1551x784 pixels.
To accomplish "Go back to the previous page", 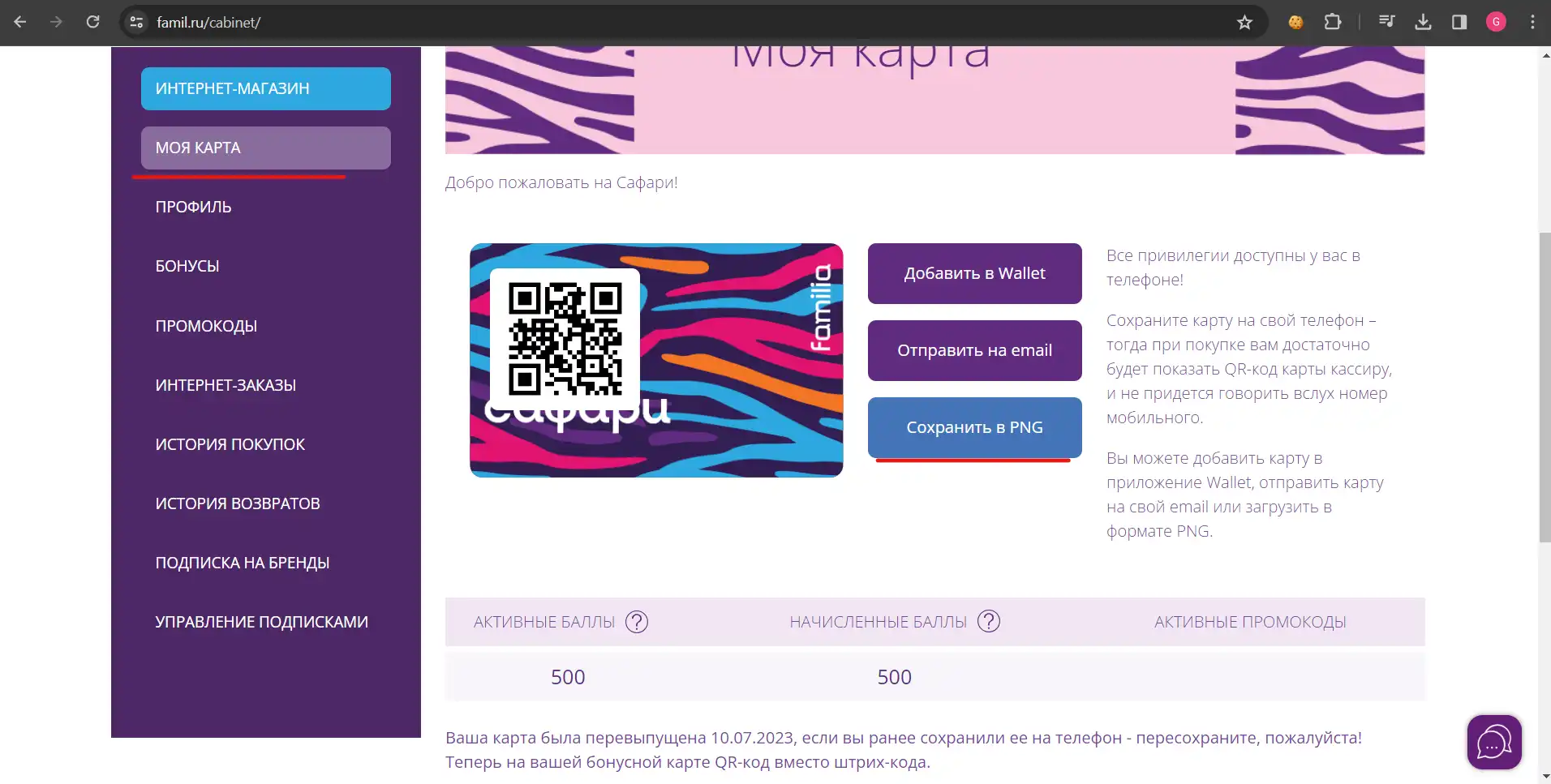I will 20,22.
